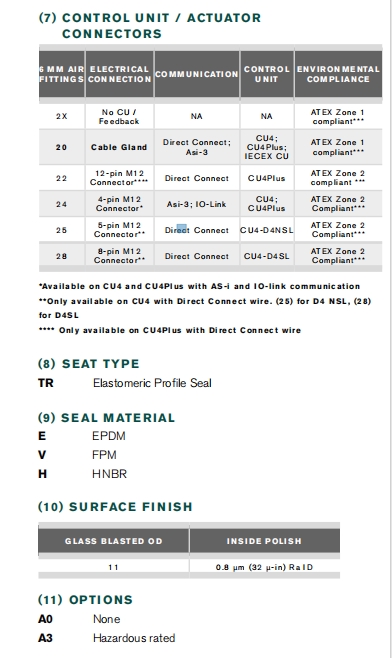Screen dimensions: 392x658
Task: Click the 'Control Unit / Actuator Connectors' heading
Action: pos(150,26)
